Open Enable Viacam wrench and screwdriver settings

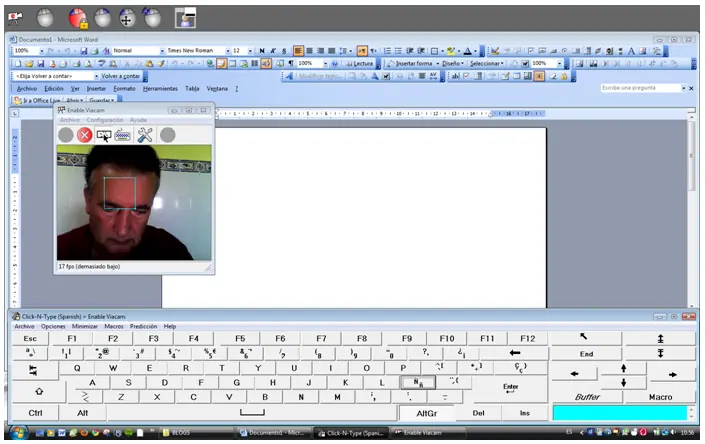pos(145,135)
